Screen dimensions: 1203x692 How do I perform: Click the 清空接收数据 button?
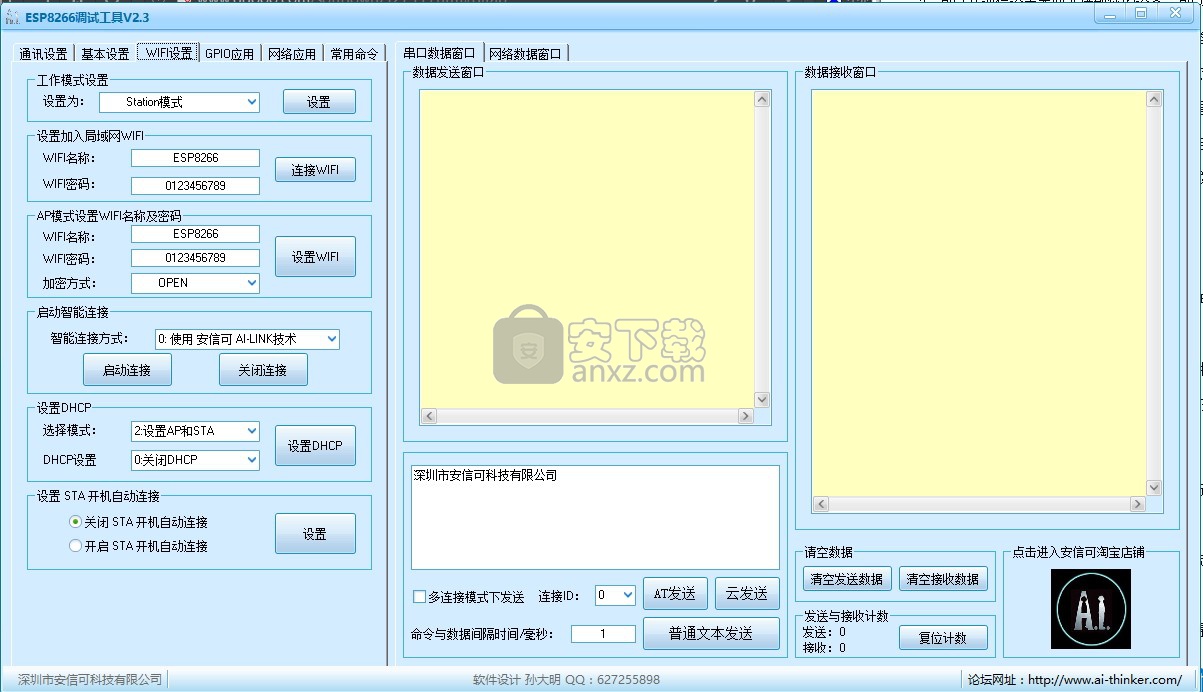pyautogui.click(x=943, y=579)
